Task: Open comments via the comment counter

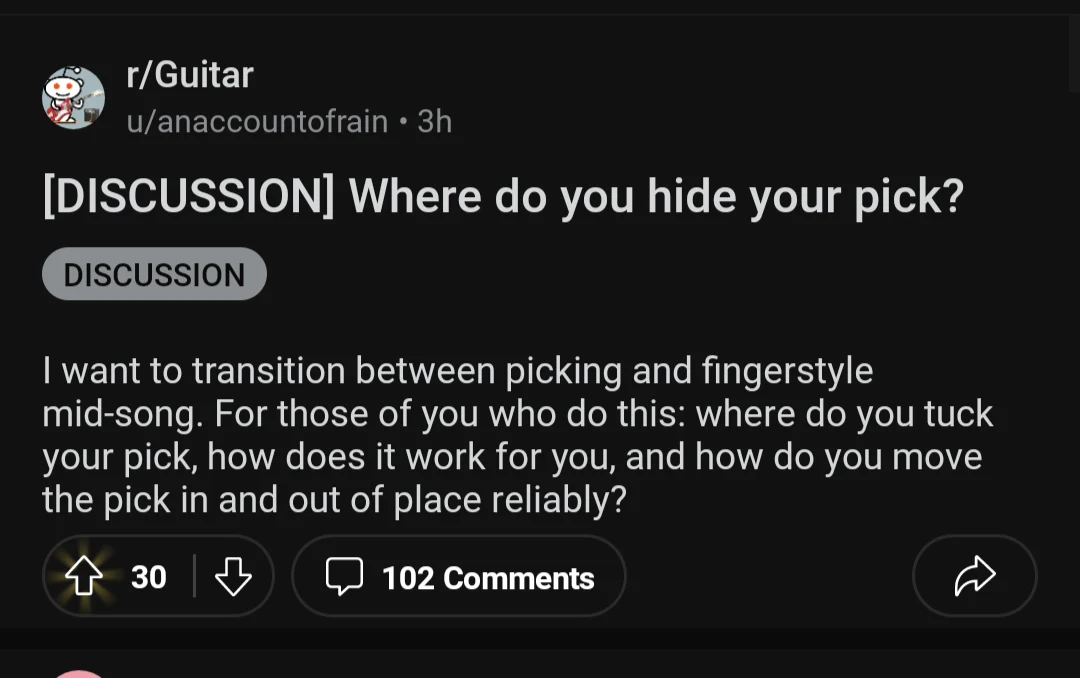Action: (458, 576)
